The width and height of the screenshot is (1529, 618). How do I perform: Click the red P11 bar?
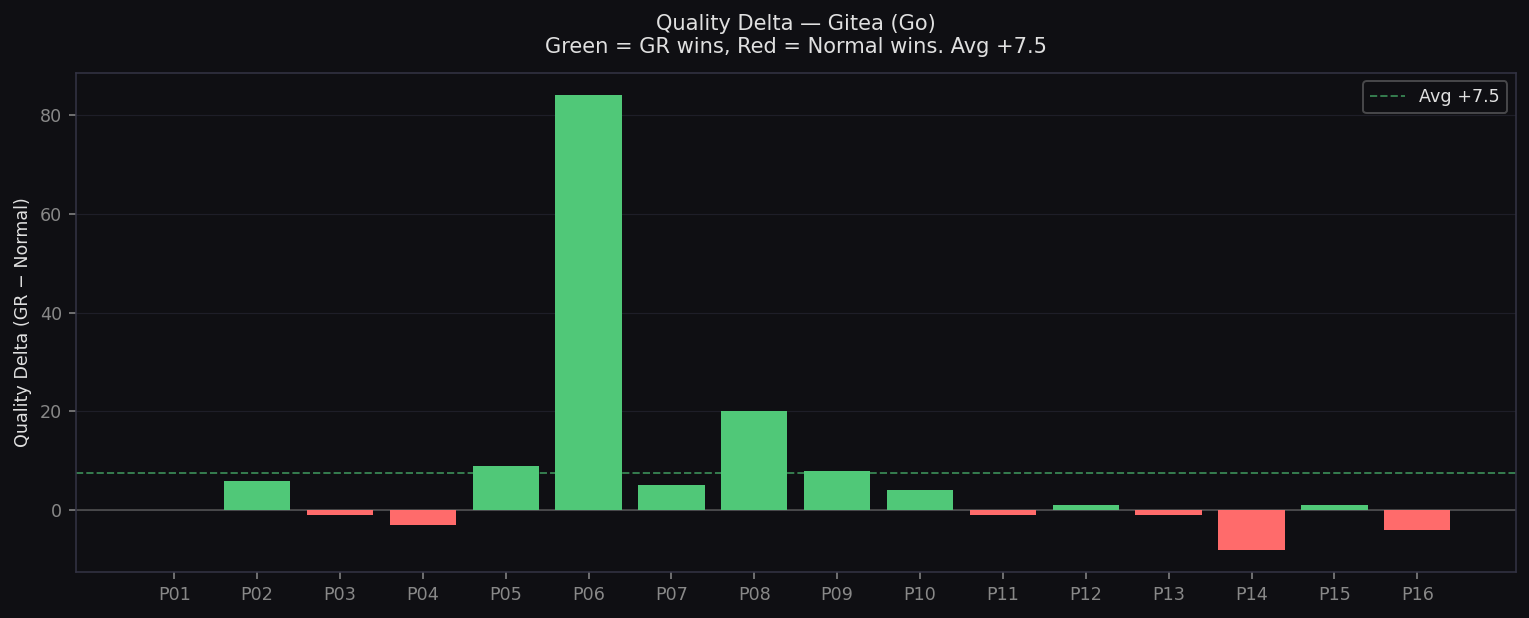pyautogui.click(x=1003, y=512)
